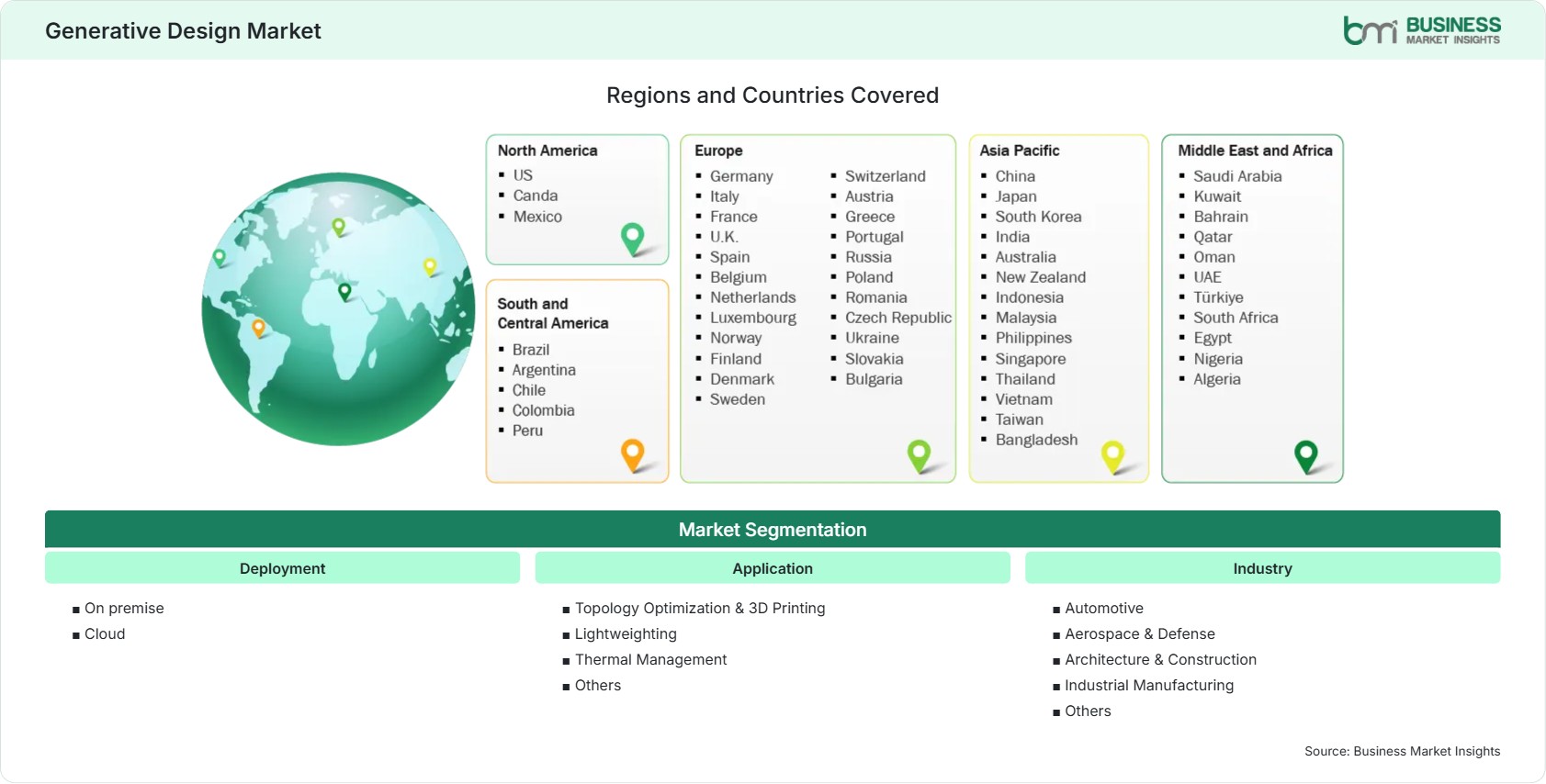Click the Europe heading
1546x784 pixels.
tap(718, 151)
